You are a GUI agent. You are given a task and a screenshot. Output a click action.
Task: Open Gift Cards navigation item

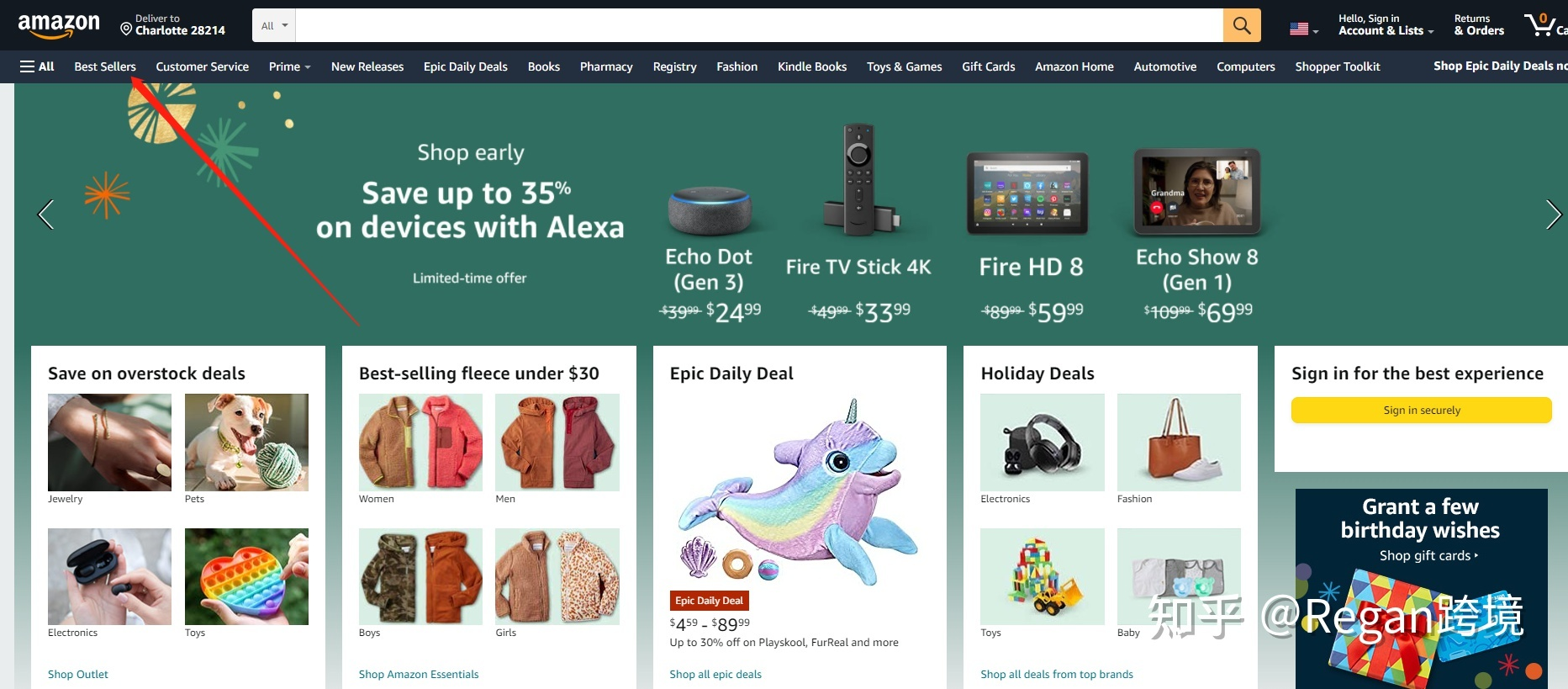click(x=988, y=66)
